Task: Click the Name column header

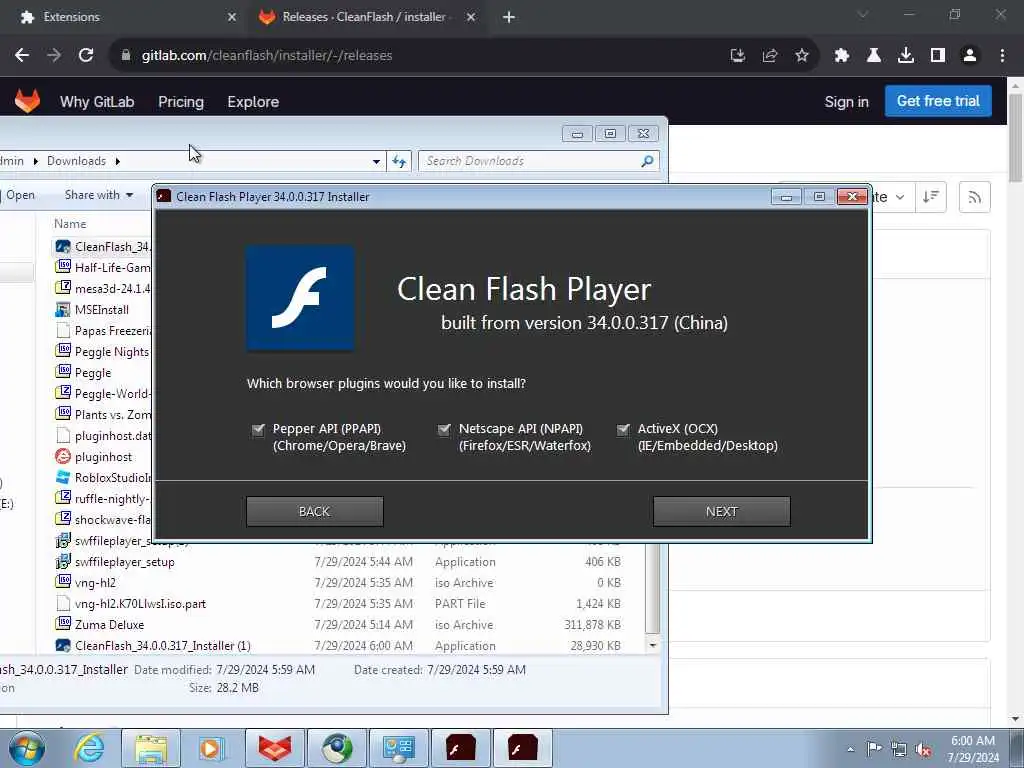Action: (x=70, y=224)
